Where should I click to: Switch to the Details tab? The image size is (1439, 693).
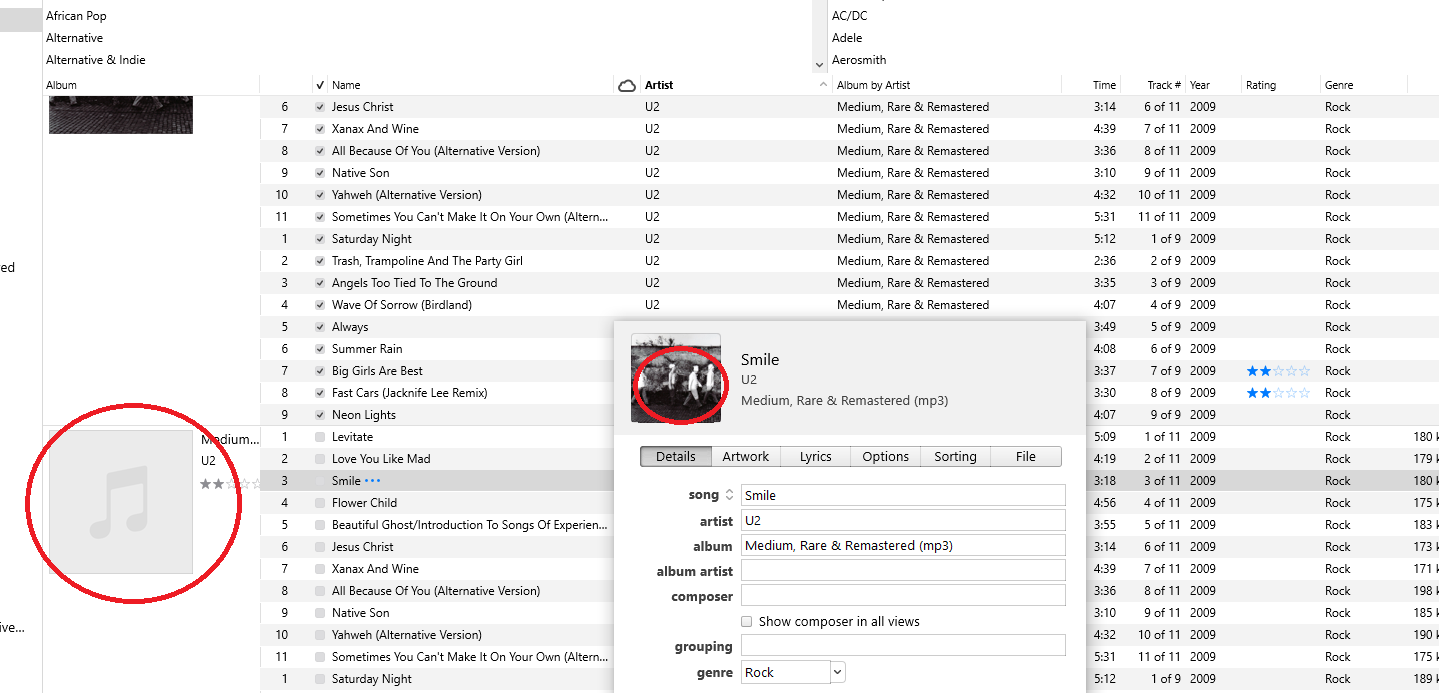(676, 456)
